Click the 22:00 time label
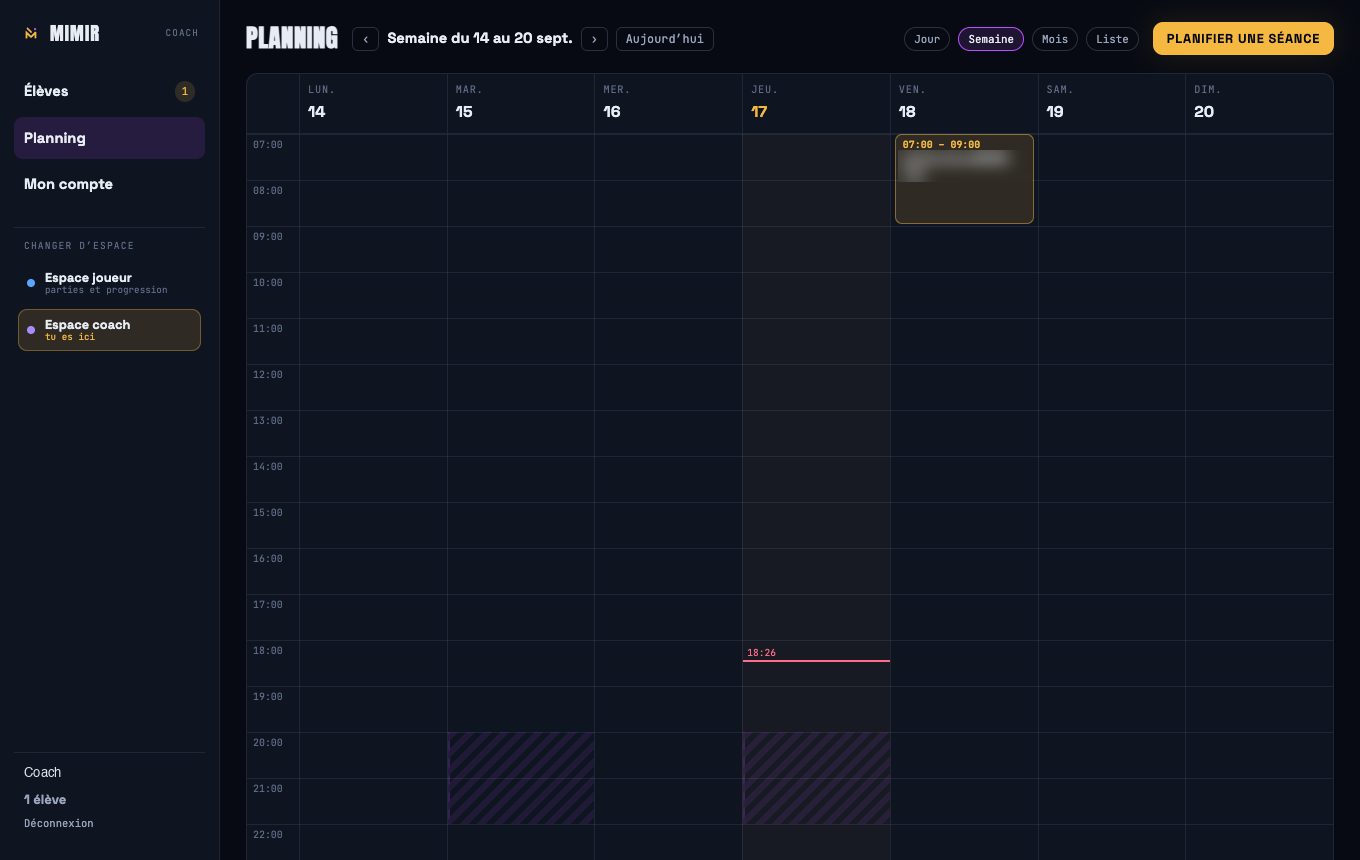Viewport: 1360px width, 860px height. point(268,835)
